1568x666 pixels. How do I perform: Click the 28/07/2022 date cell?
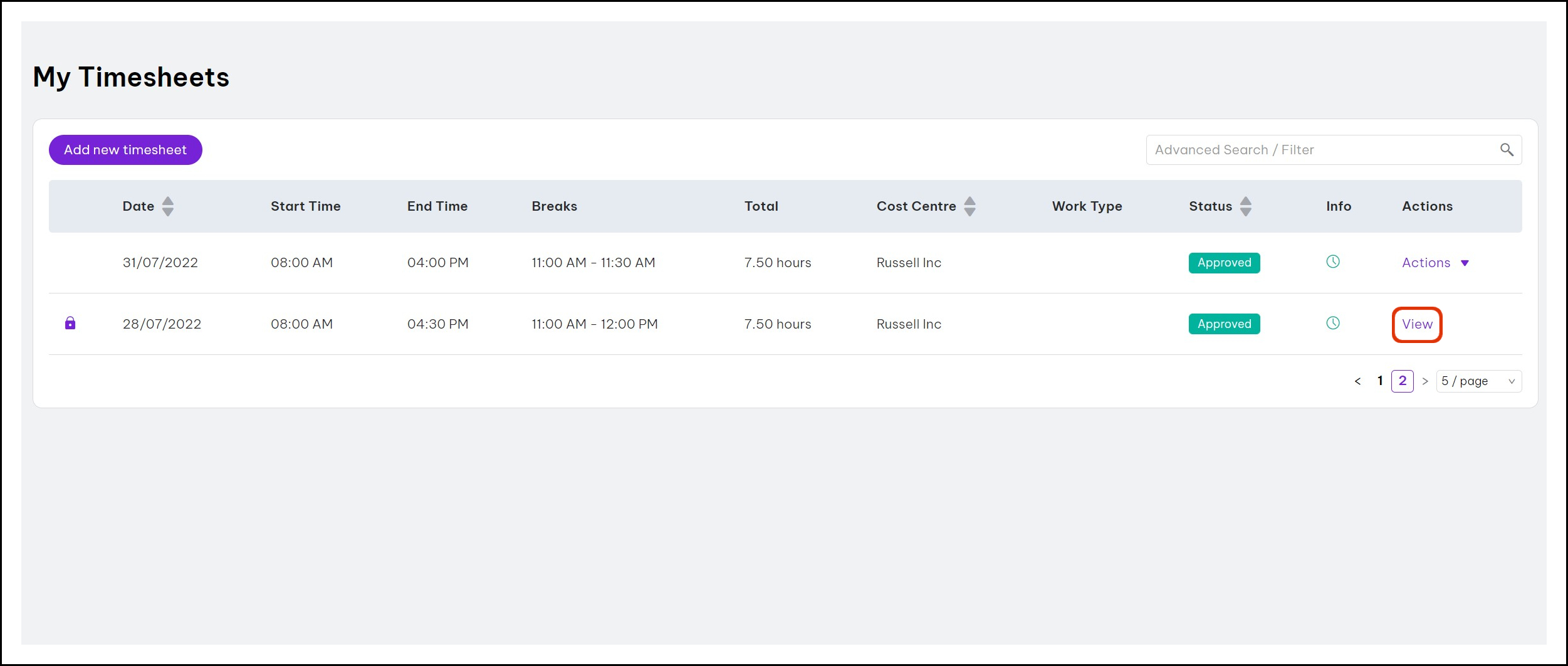[x=162, y=324]
